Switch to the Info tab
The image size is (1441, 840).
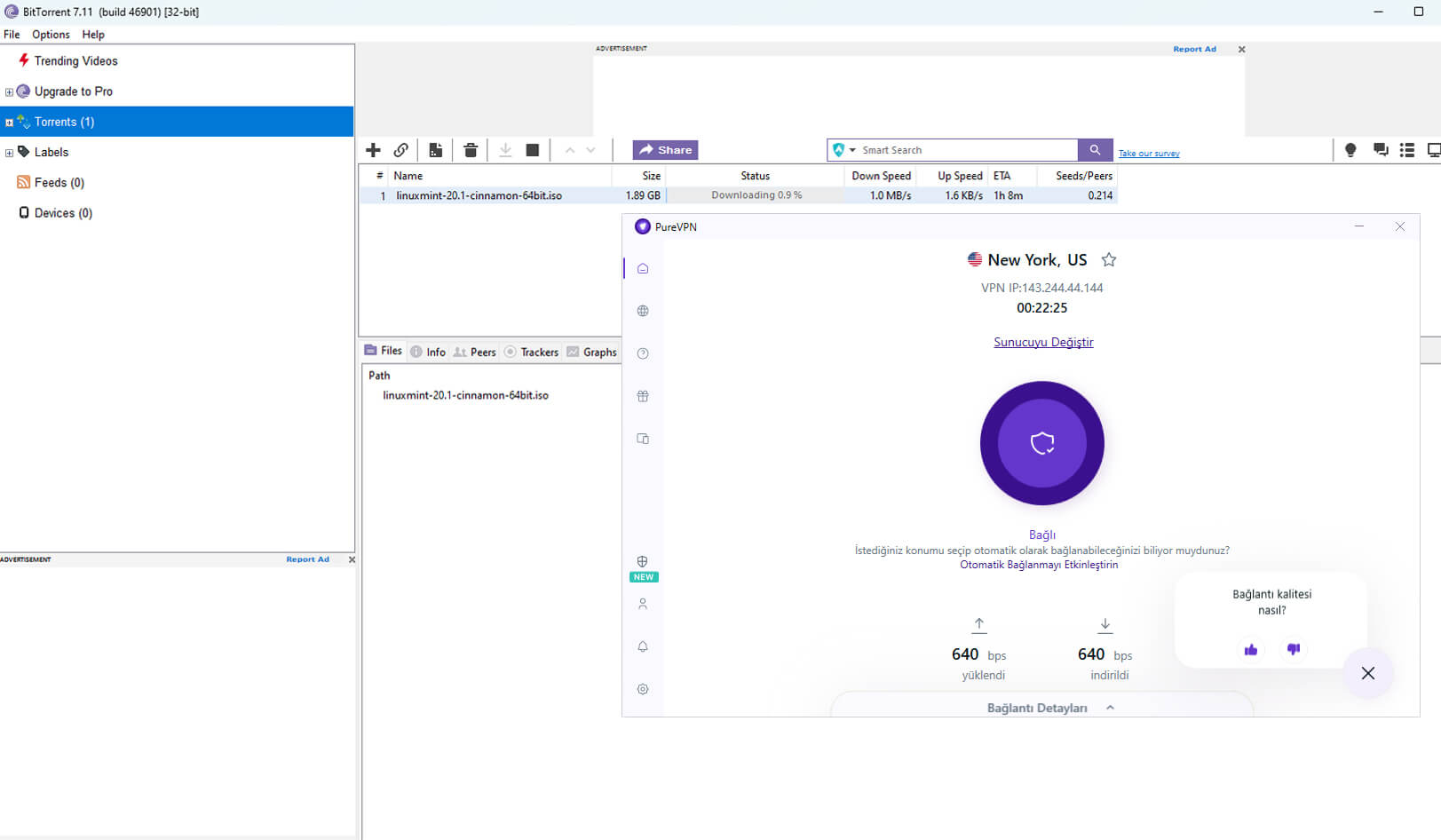coord(428,352)
